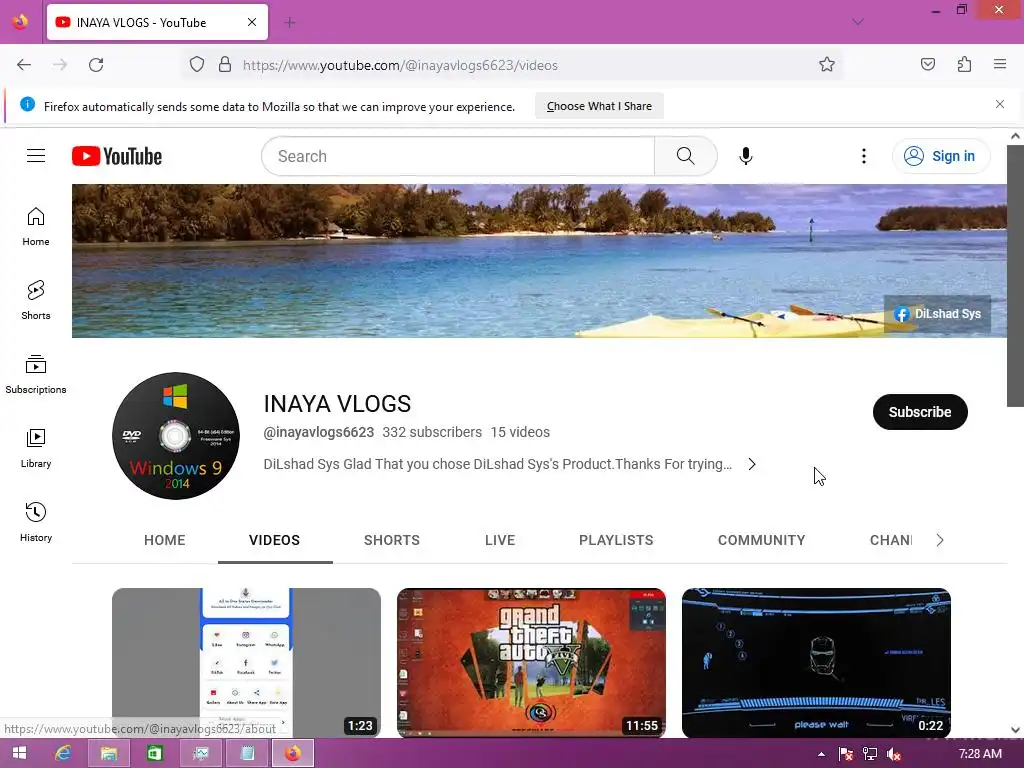Open the Iron Man 0:22 video
Viewport: 1024px width, 768px height.
click(x=816, y=662)
